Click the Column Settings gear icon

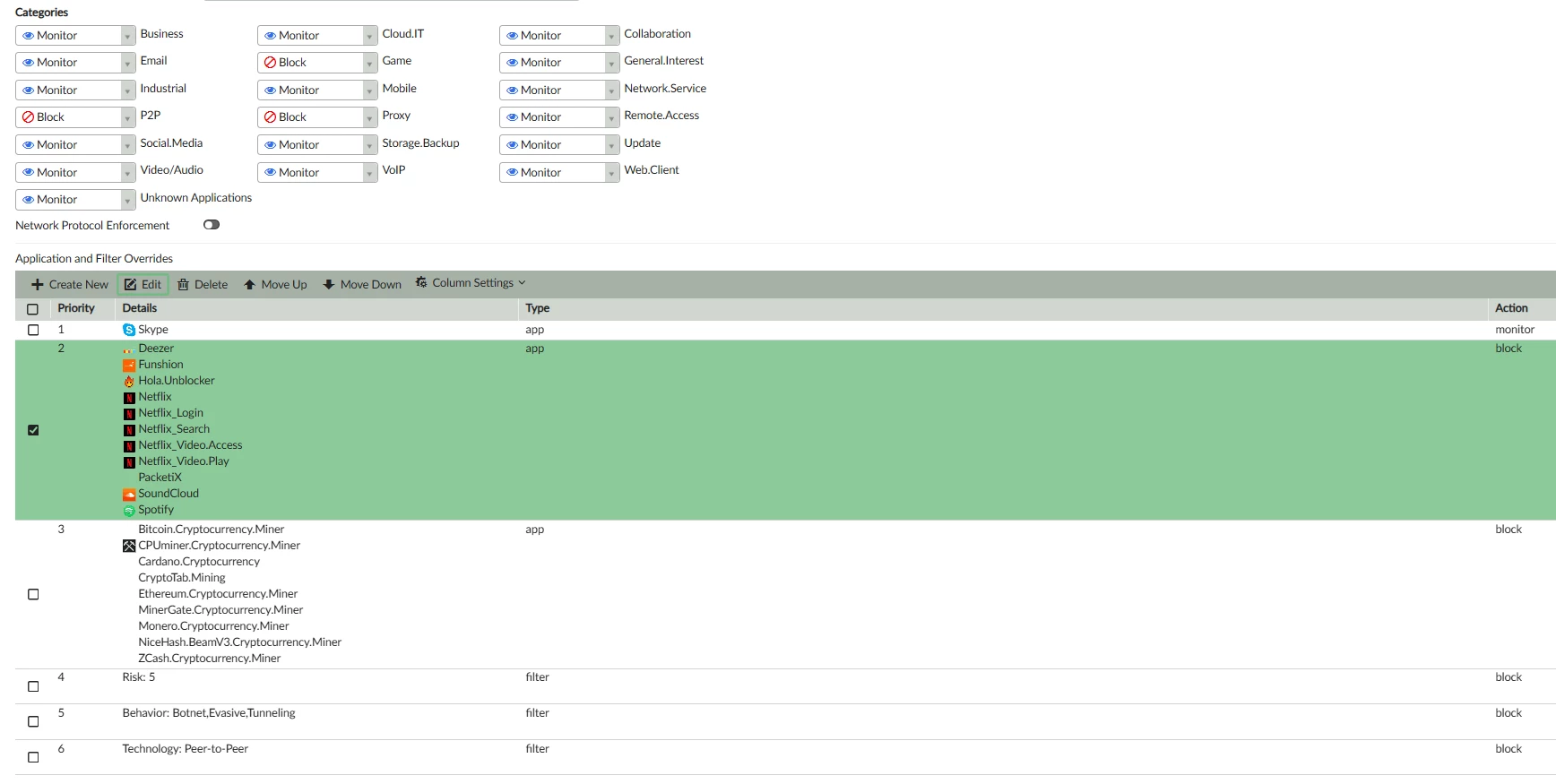point(421,282)
